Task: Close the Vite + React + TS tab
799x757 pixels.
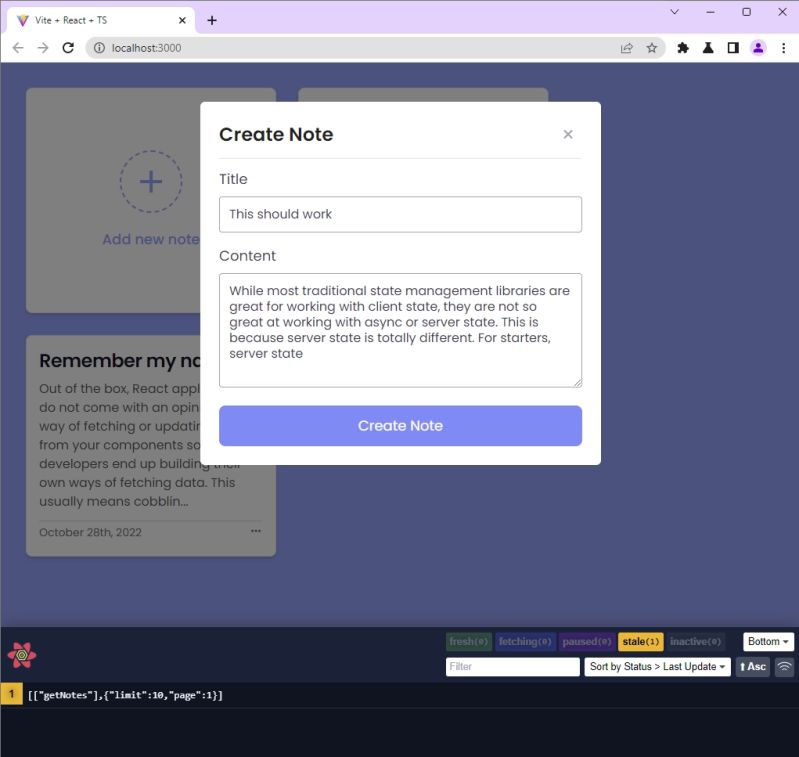Action: pos(182,20)
